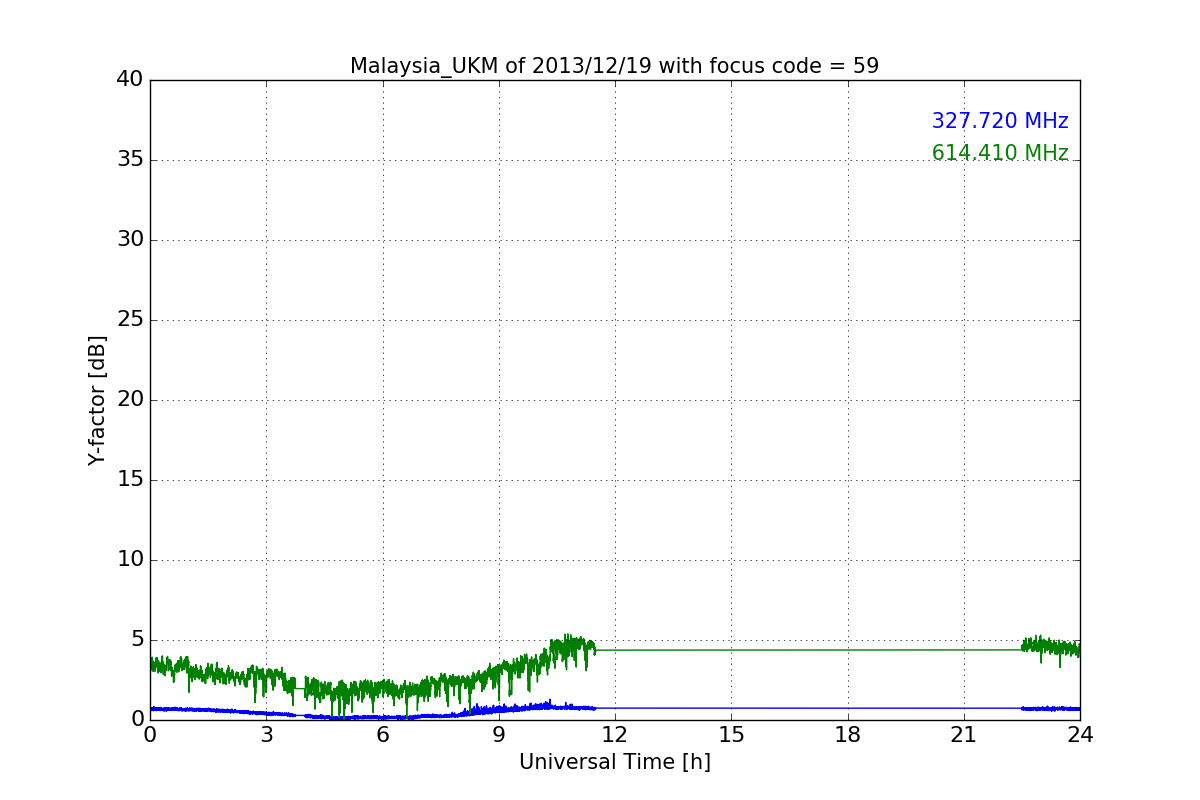Click the x-axis tick label 9
Image resolution: width=1200 pixels, height=800 pixels.
click(x=499, y=735)
